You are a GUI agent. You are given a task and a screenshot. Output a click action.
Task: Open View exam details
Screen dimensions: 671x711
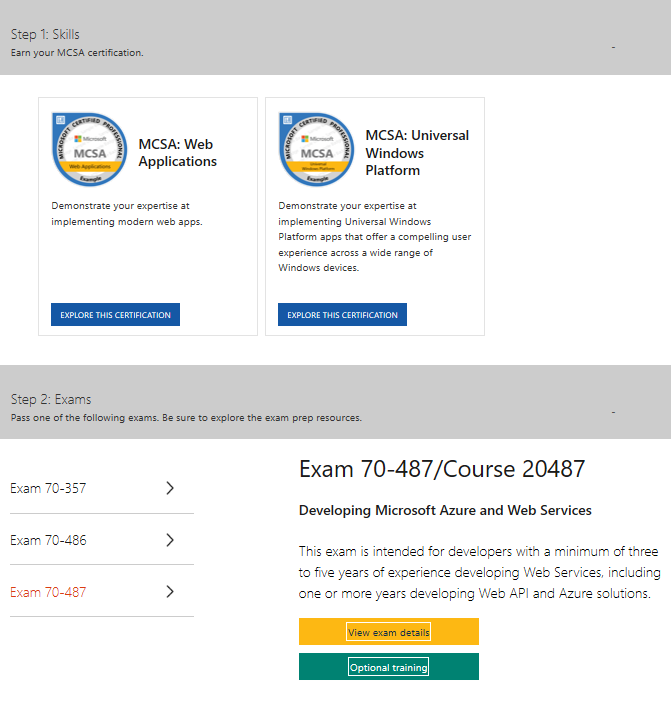tap(389, 632)
